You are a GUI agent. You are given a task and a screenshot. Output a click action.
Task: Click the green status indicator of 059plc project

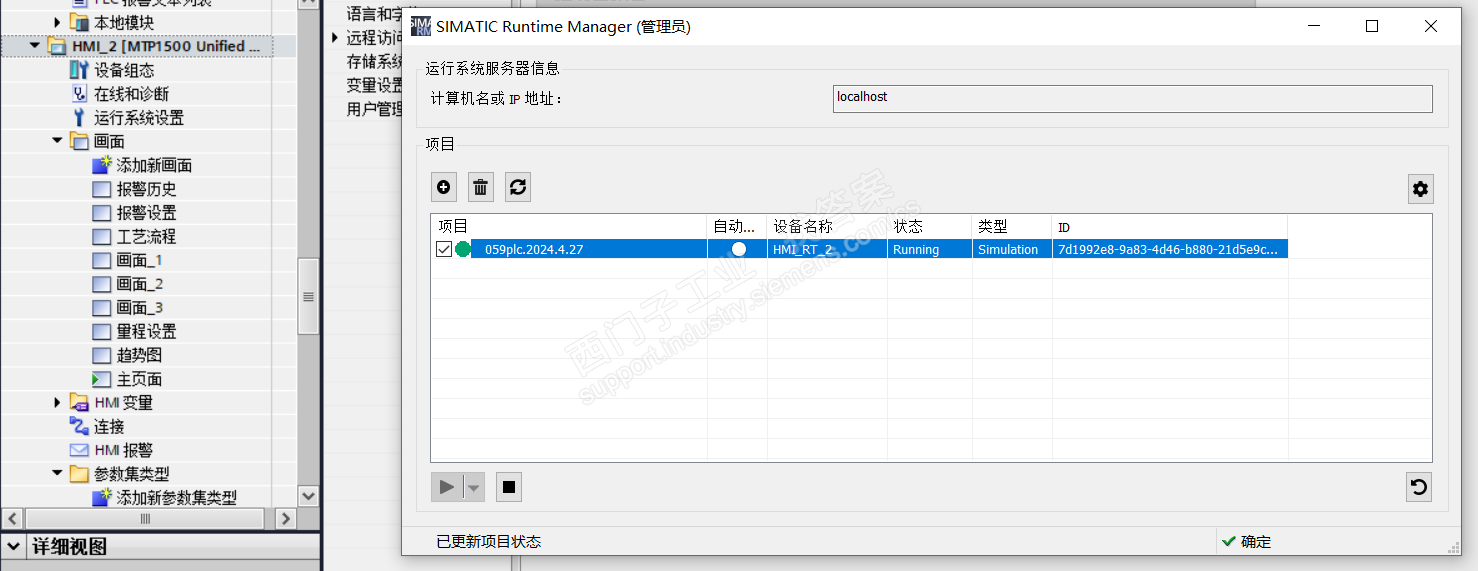coord(462,249)
